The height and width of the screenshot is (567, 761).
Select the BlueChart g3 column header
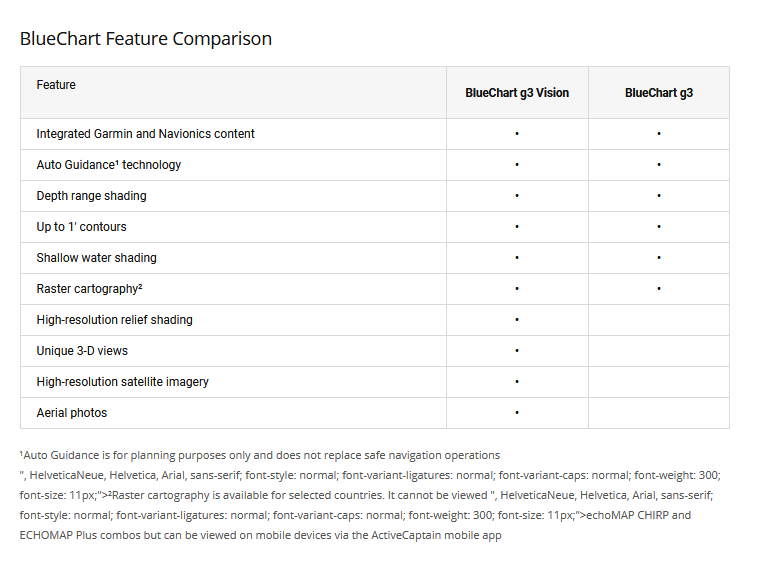(658, 93)
